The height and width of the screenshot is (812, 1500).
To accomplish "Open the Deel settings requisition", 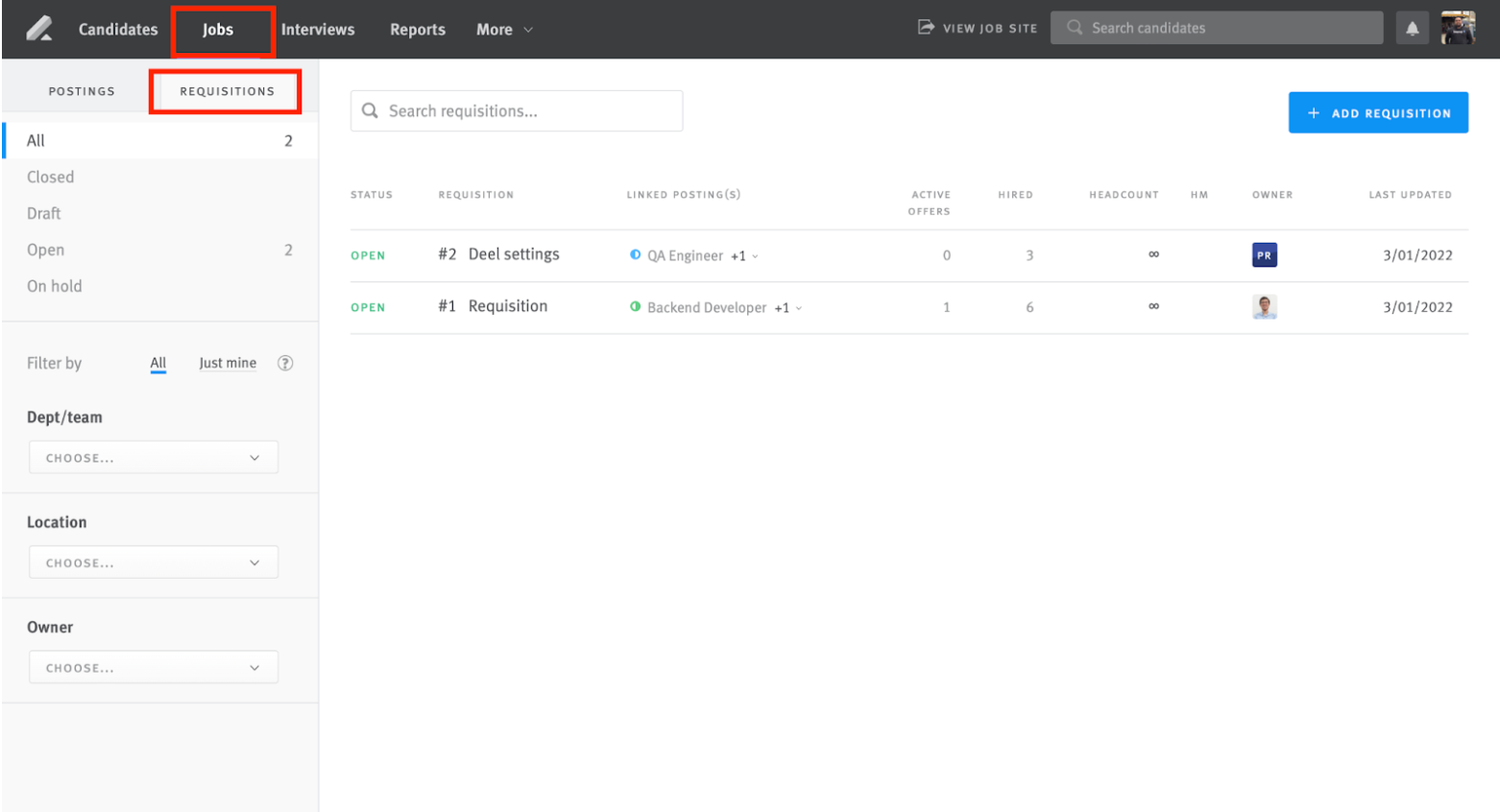I will 514,254.
